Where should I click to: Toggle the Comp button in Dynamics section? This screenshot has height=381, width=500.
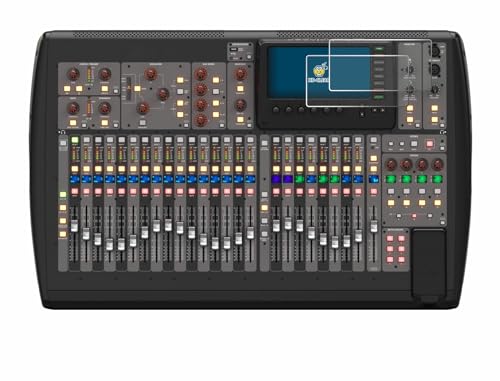click(x=105, y=123)
